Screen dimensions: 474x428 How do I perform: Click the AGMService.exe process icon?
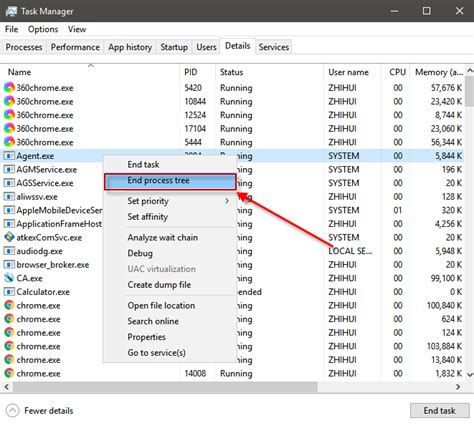pos(9,169)
